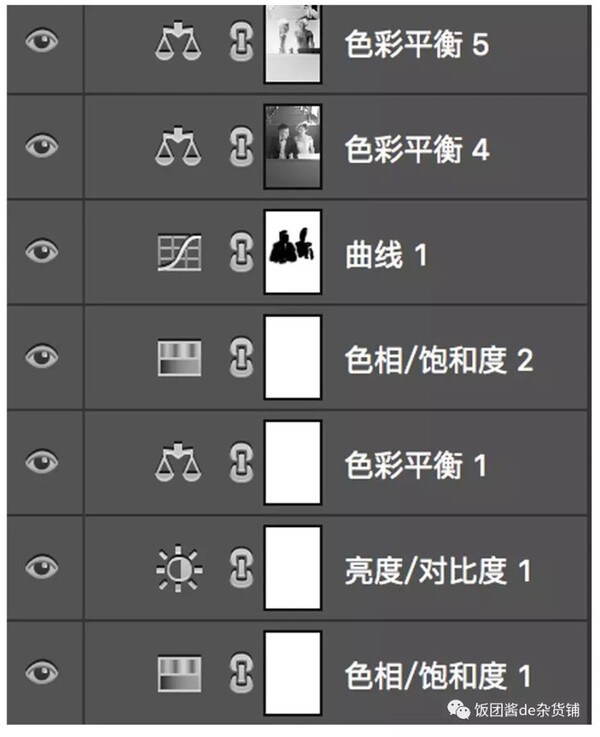
Task: Toggle the eye on 色相/饱和度 1
Action: [42, 672]
